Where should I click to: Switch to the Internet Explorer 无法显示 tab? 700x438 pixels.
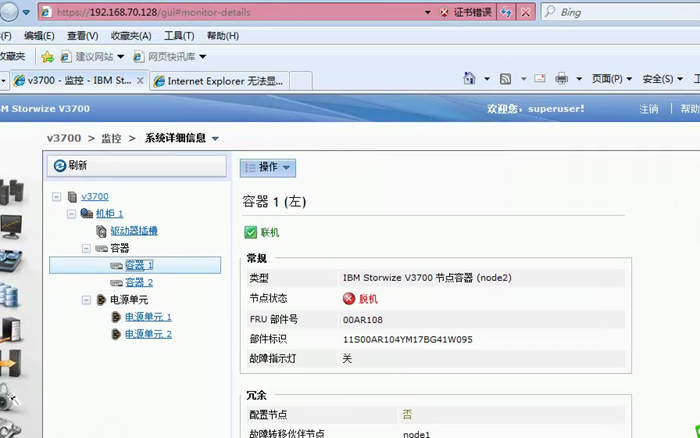pos(218,80)
